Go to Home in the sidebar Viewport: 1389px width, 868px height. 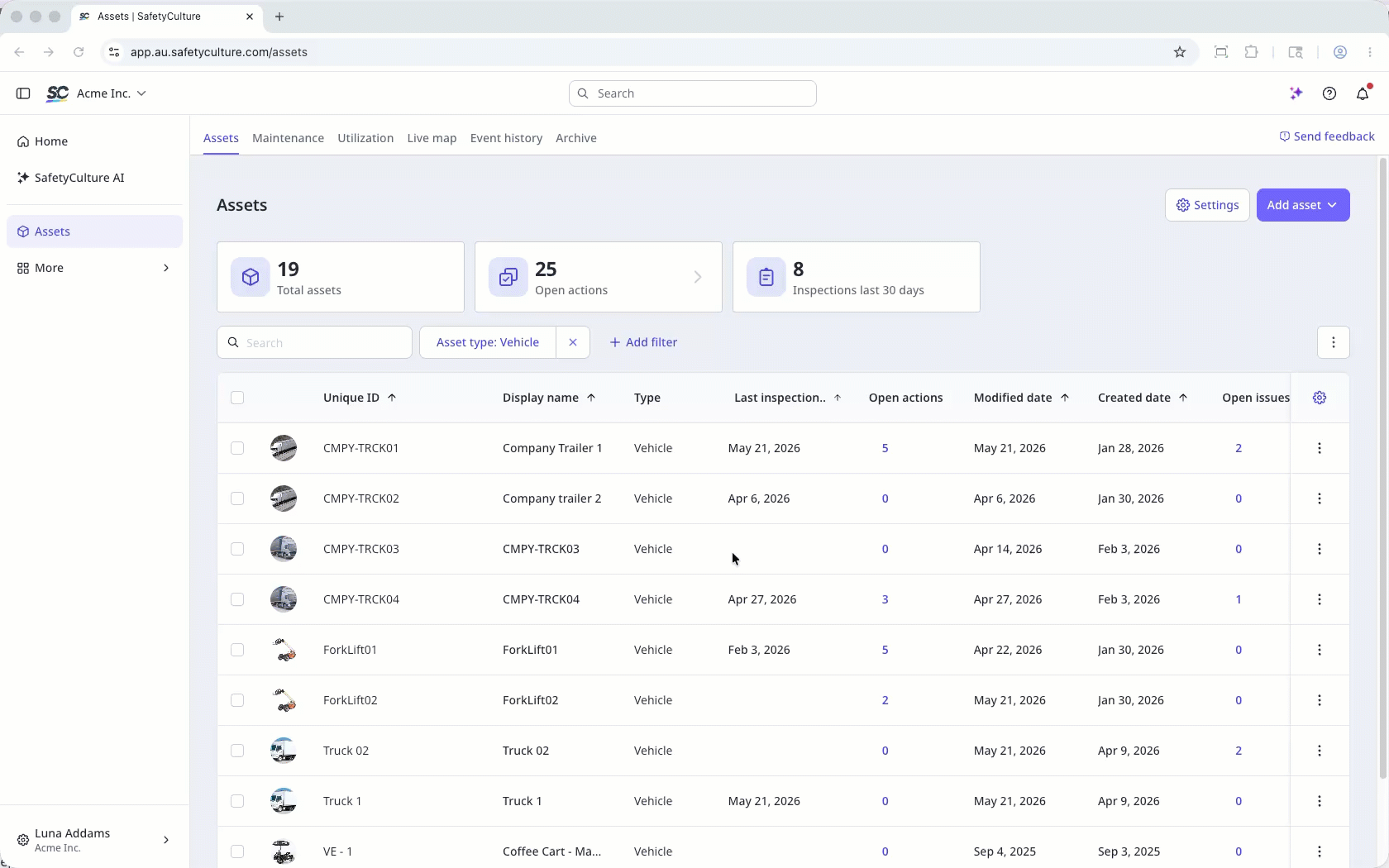pos(94,141)
